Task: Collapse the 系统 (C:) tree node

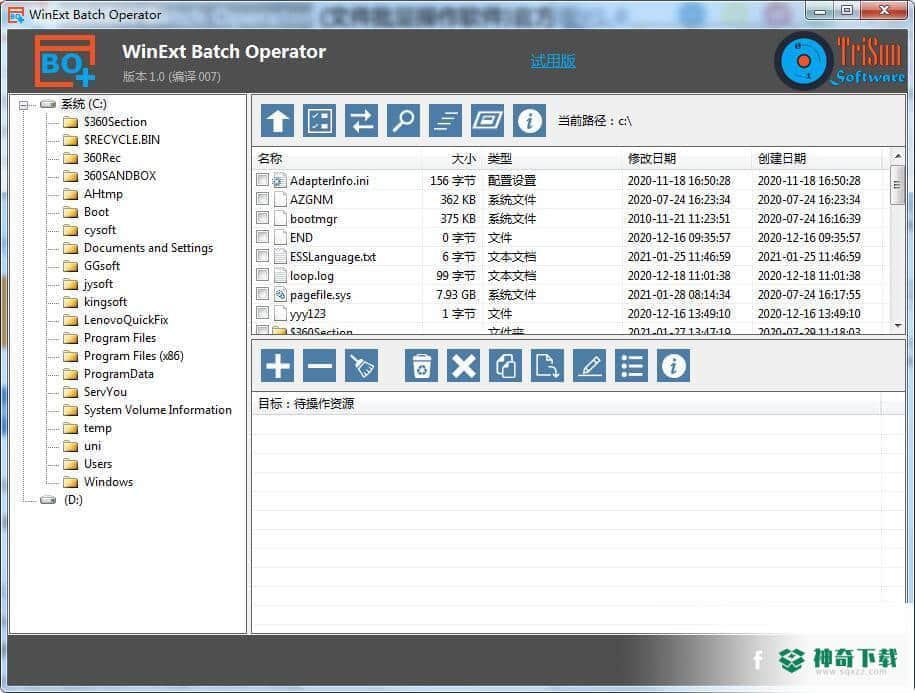Action: coord(23,105)
